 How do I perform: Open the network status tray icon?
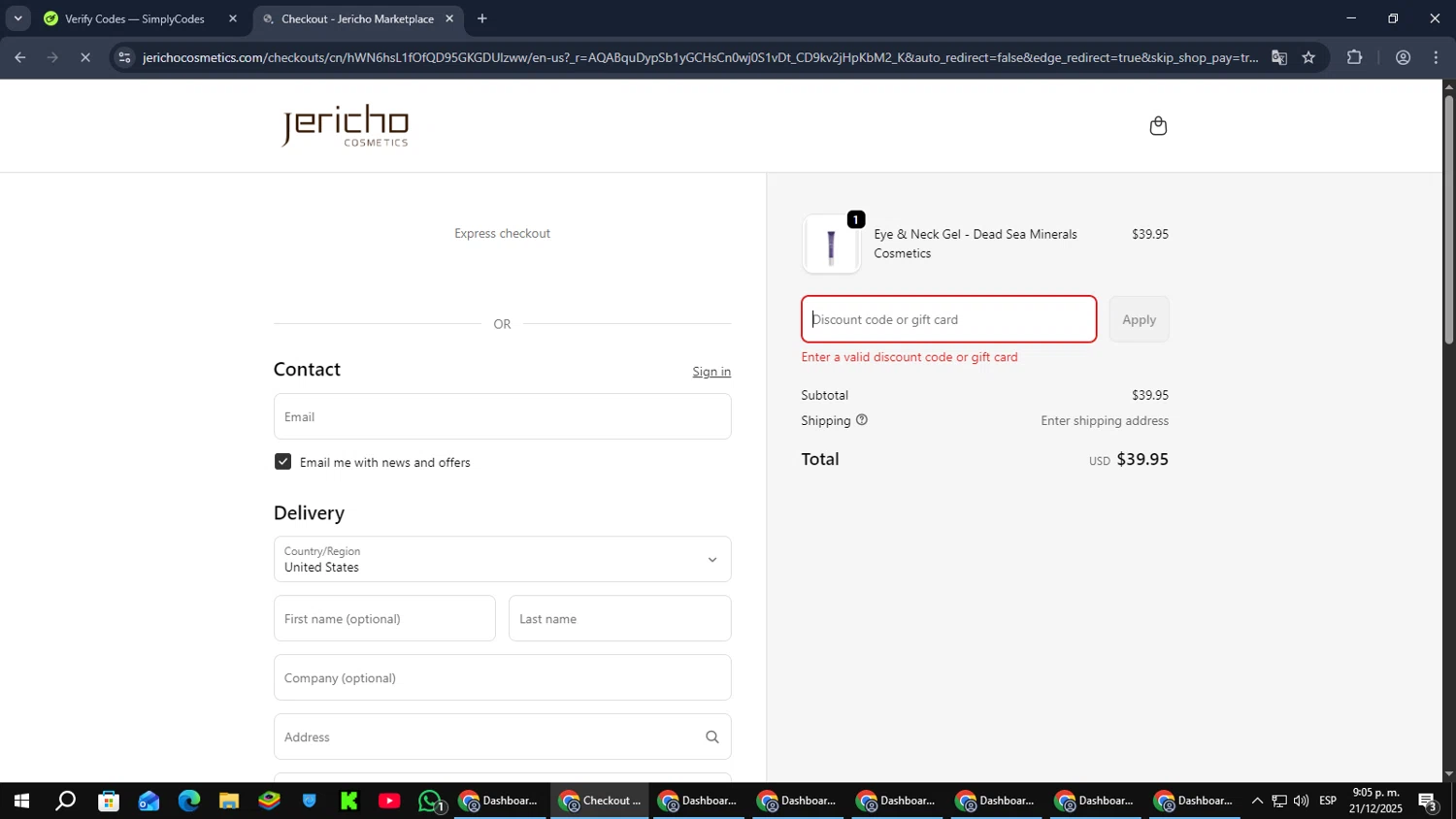1279,801
